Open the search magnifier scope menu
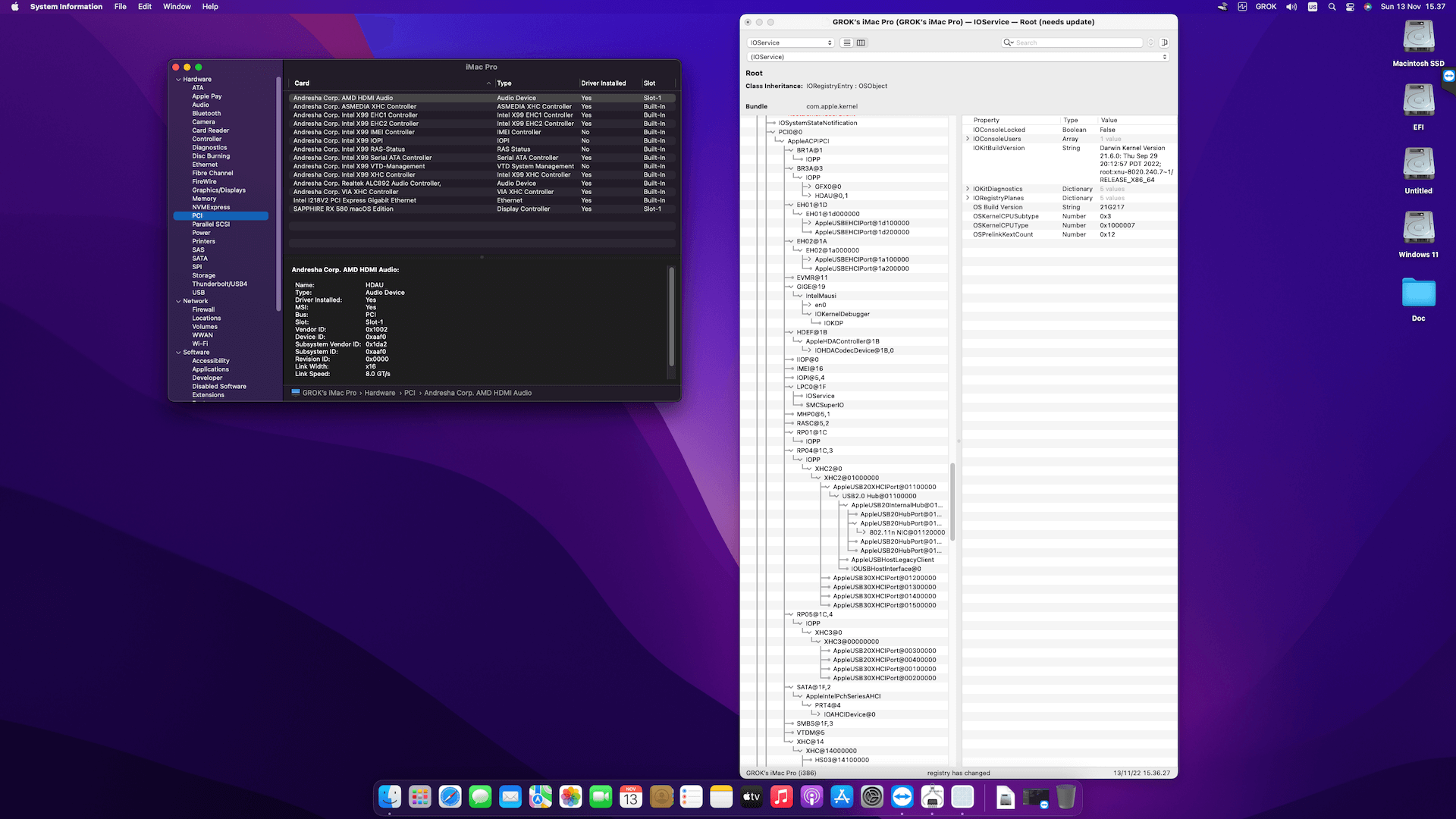1456x819 pixels. click(1009, 42)
